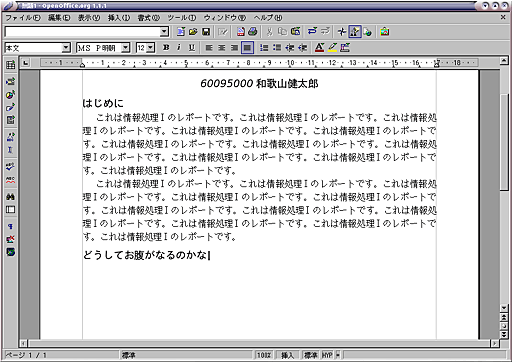The image size is (512, 362).
Task: Click 挿入 insert mode in status bar
Action: [x=287, y=355]
